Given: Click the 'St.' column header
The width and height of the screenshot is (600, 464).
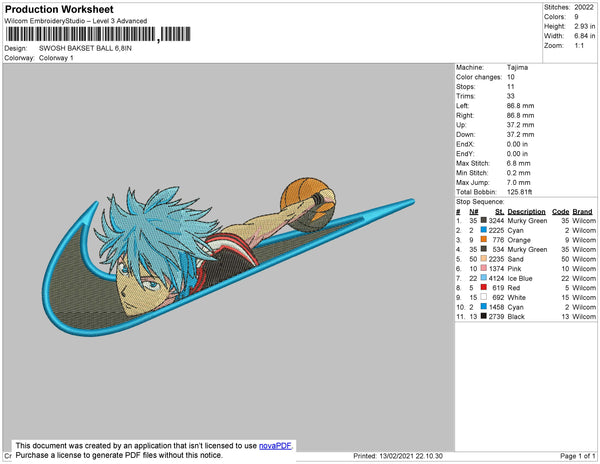Looking at the screenshot, I should (499, 211).
